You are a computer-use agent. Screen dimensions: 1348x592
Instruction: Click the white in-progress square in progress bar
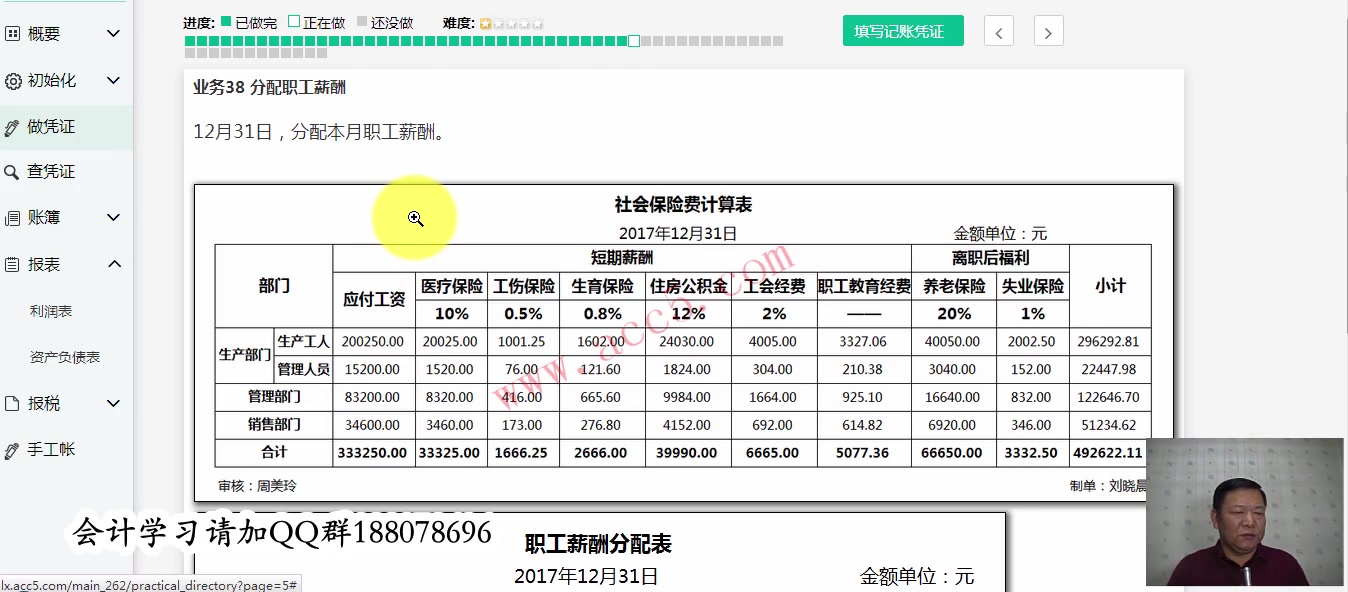[633, 41]
